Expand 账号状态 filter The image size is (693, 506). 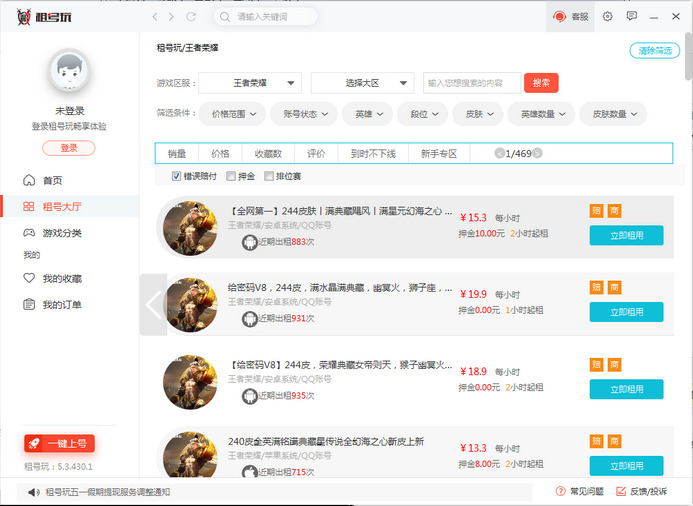304,114
